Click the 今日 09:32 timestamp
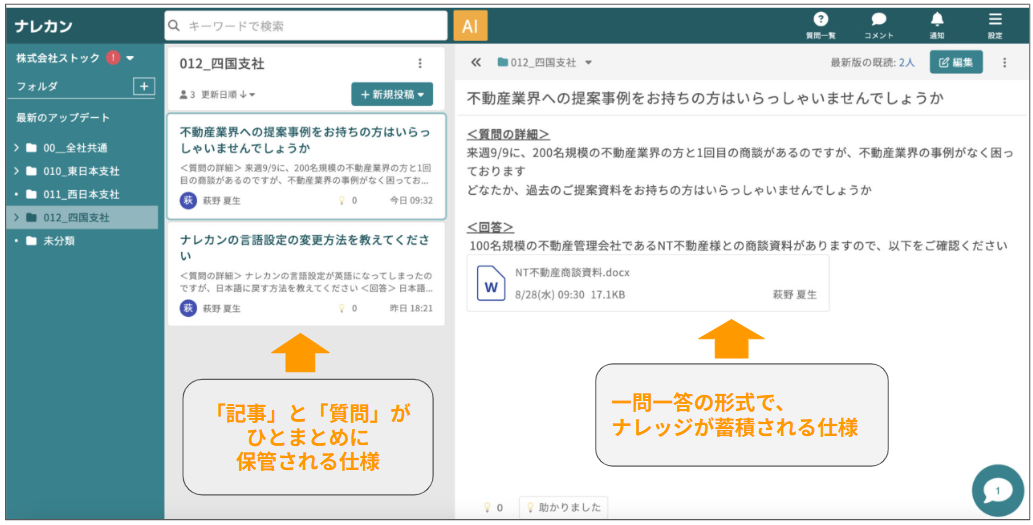Viewport: 1033px width, 525px height. (411, 200)
